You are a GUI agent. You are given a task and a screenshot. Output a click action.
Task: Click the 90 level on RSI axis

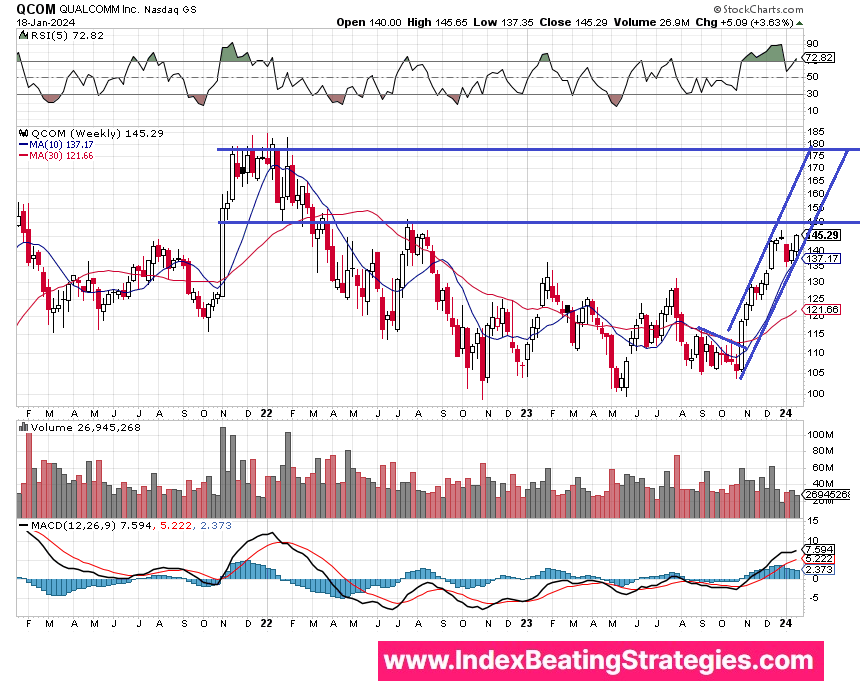point(812,44)
